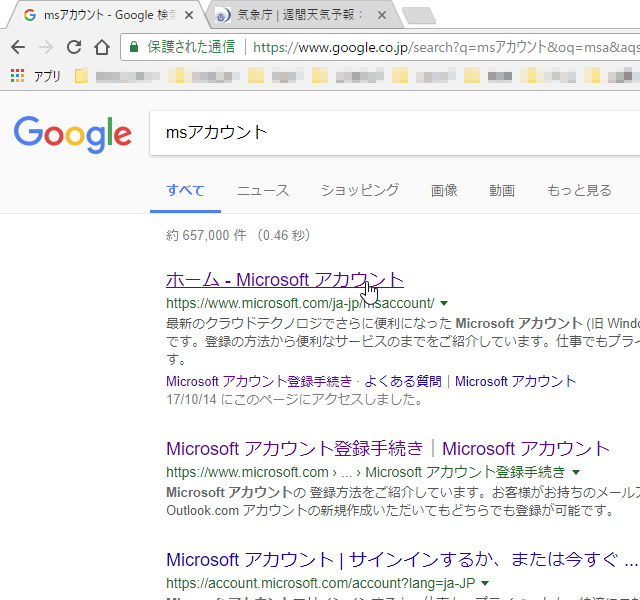Close the 気象庁 weekly forecast tab

click(382, 16)
